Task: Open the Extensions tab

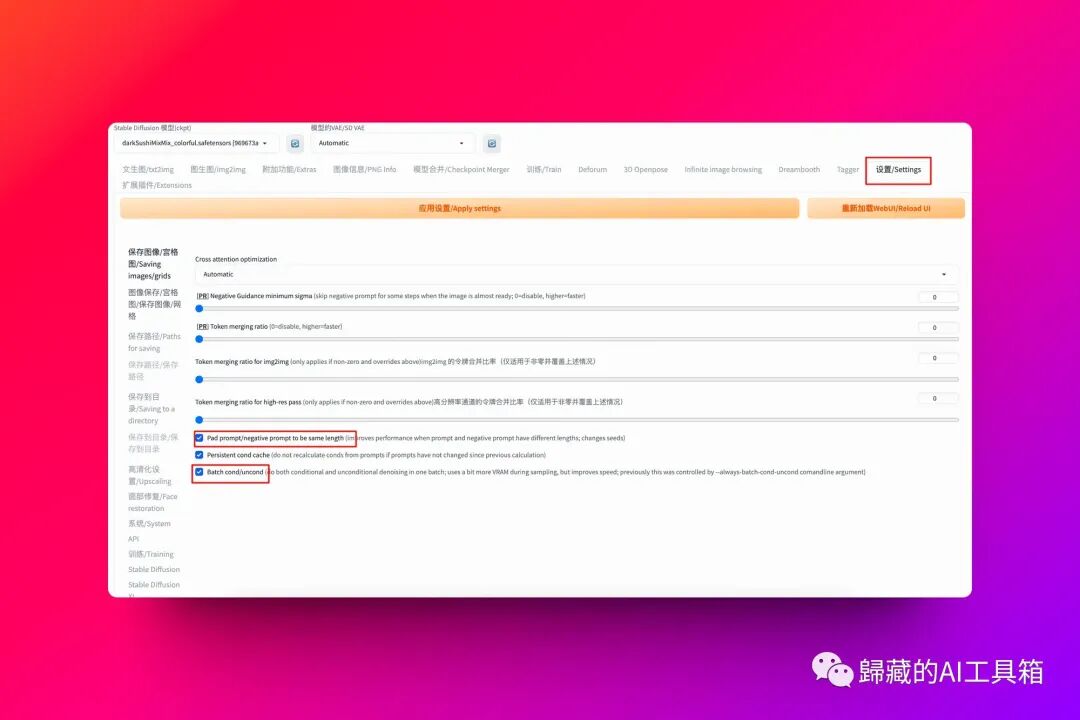Action: pos(157,185)
